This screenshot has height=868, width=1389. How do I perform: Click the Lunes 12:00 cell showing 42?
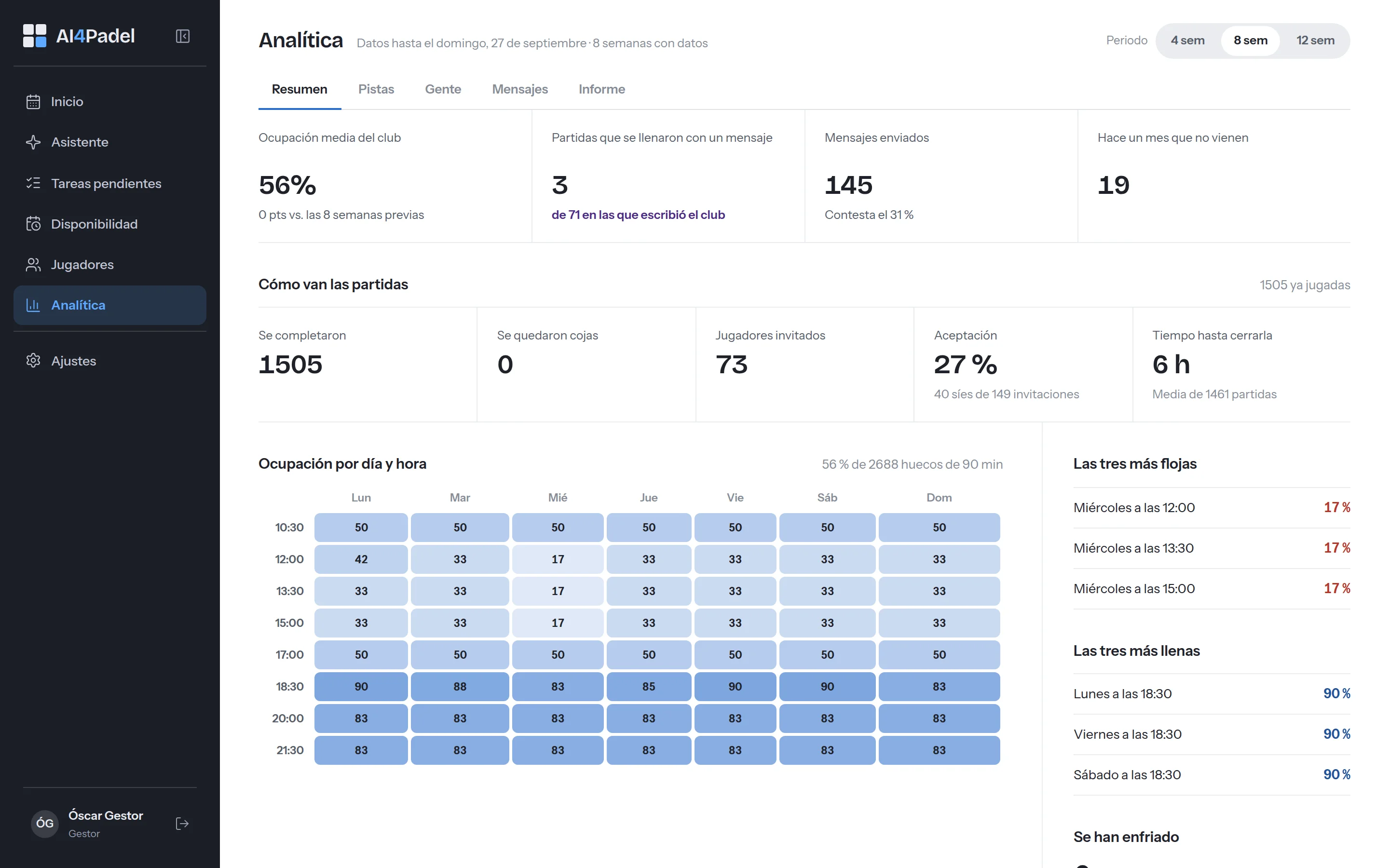coord(361,559)
